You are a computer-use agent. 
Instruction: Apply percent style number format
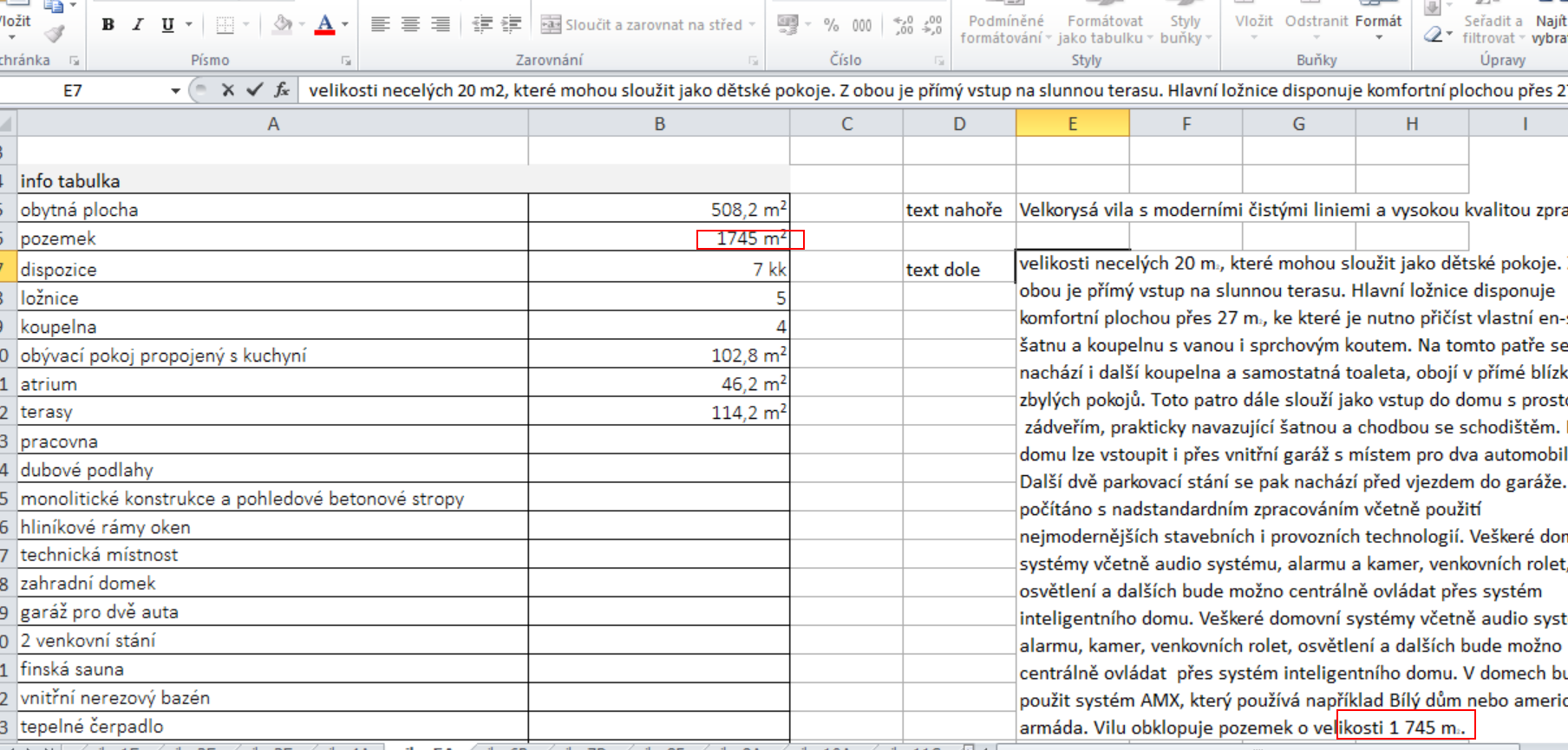tap(831, 25)
